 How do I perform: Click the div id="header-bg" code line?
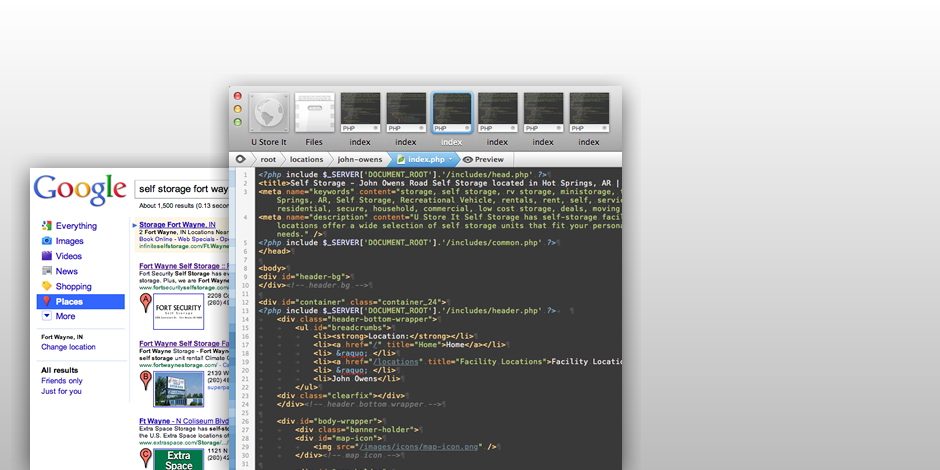[x=306, y=277]
